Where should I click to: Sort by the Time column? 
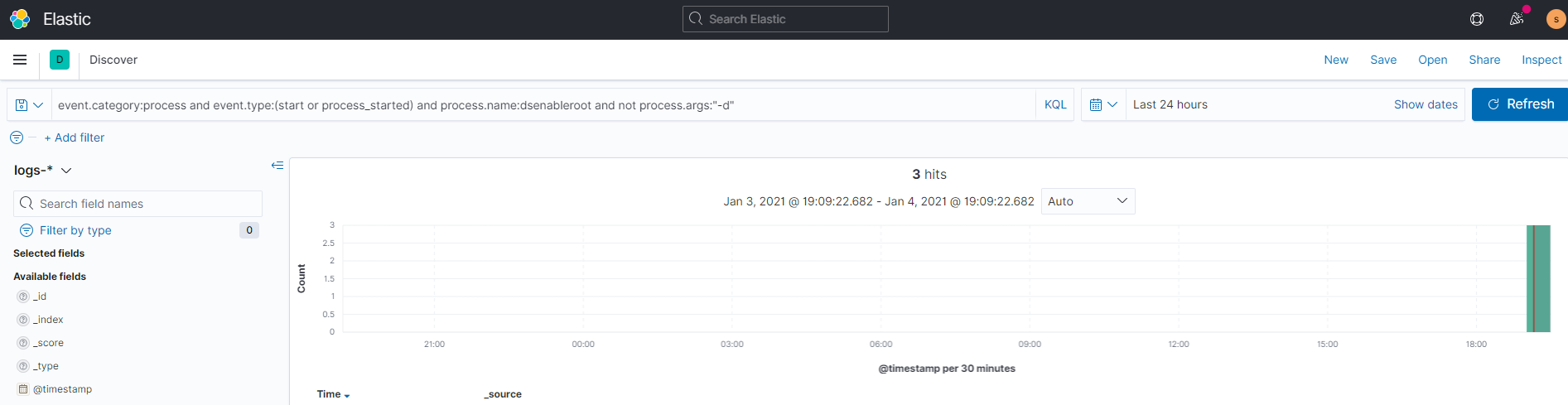click(333, 394)
